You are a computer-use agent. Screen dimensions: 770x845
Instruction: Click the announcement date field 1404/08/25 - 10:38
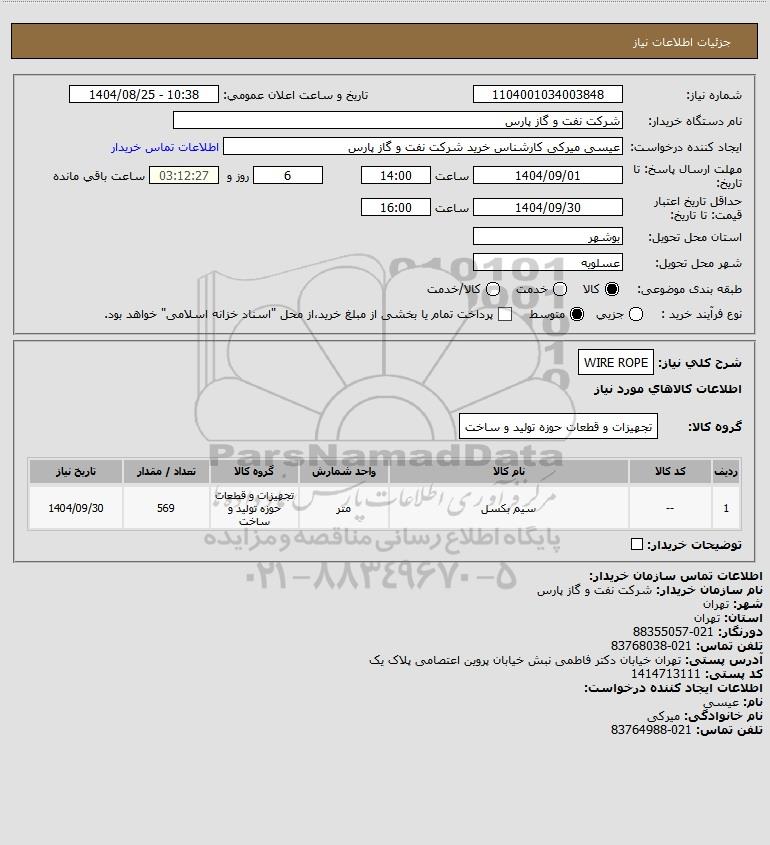(x=144, y=94)
